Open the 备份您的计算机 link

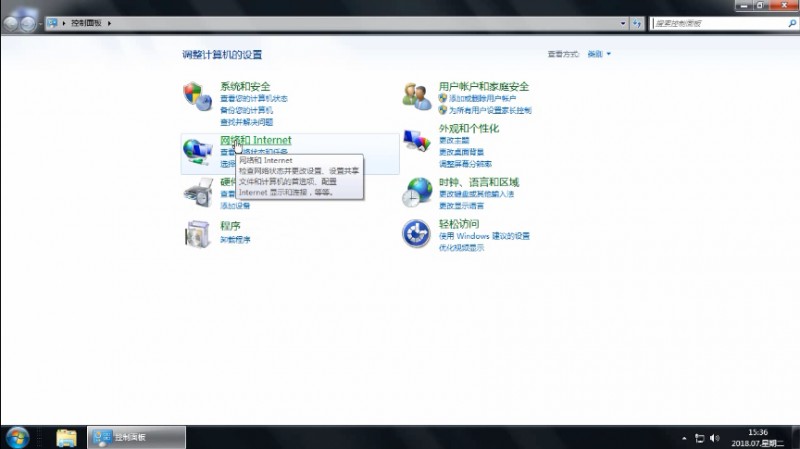246,110
